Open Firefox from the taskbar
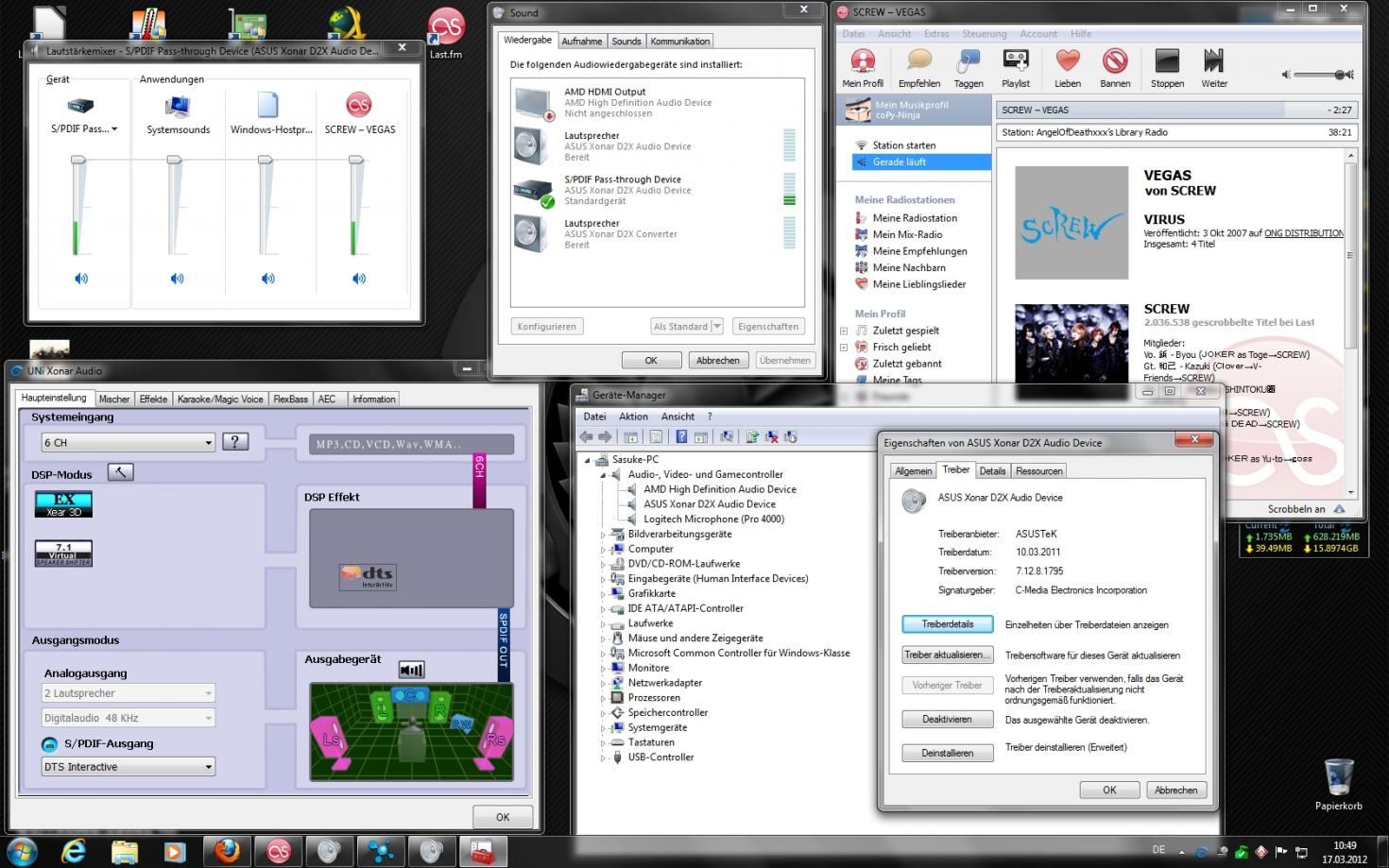The height and width of the screenshot is (868, 1389). [x=227, y=851]
